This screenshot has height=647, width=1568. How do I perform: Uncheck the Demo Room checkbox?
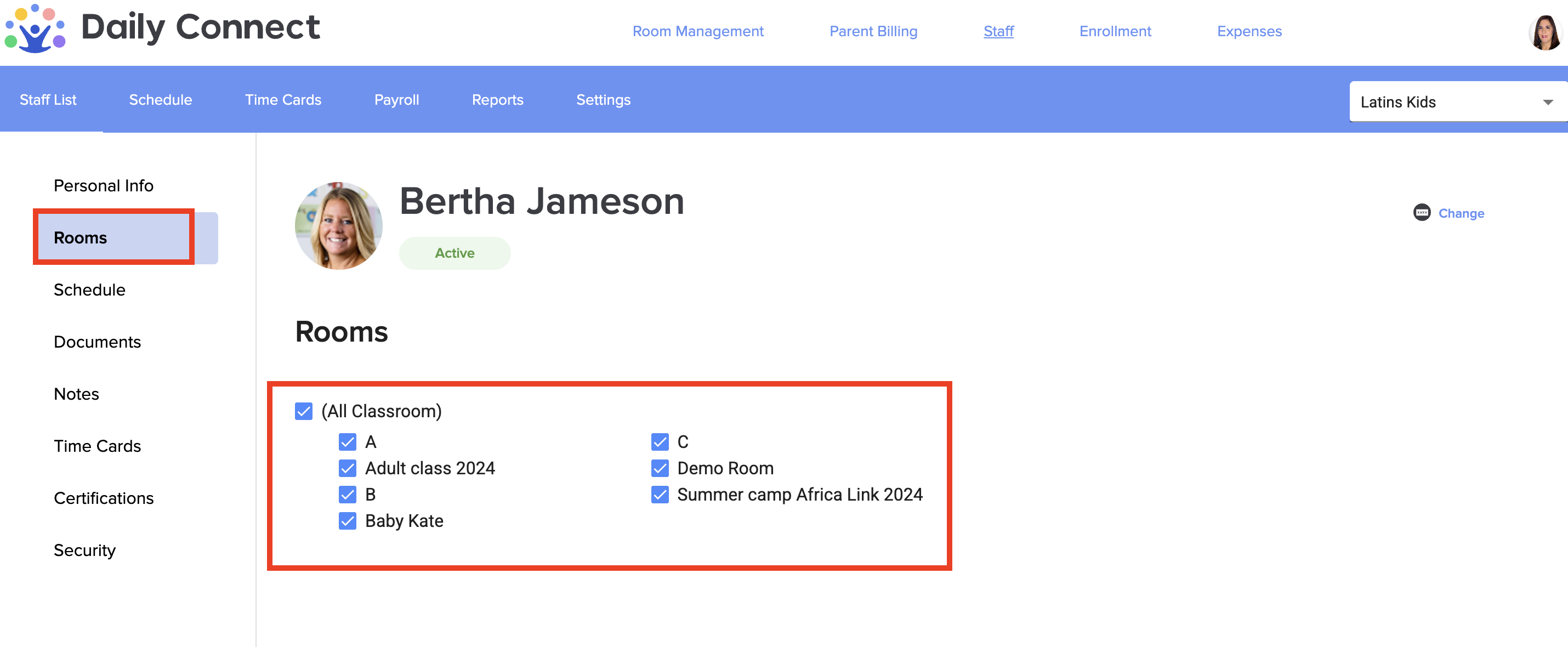pos(660,468)
